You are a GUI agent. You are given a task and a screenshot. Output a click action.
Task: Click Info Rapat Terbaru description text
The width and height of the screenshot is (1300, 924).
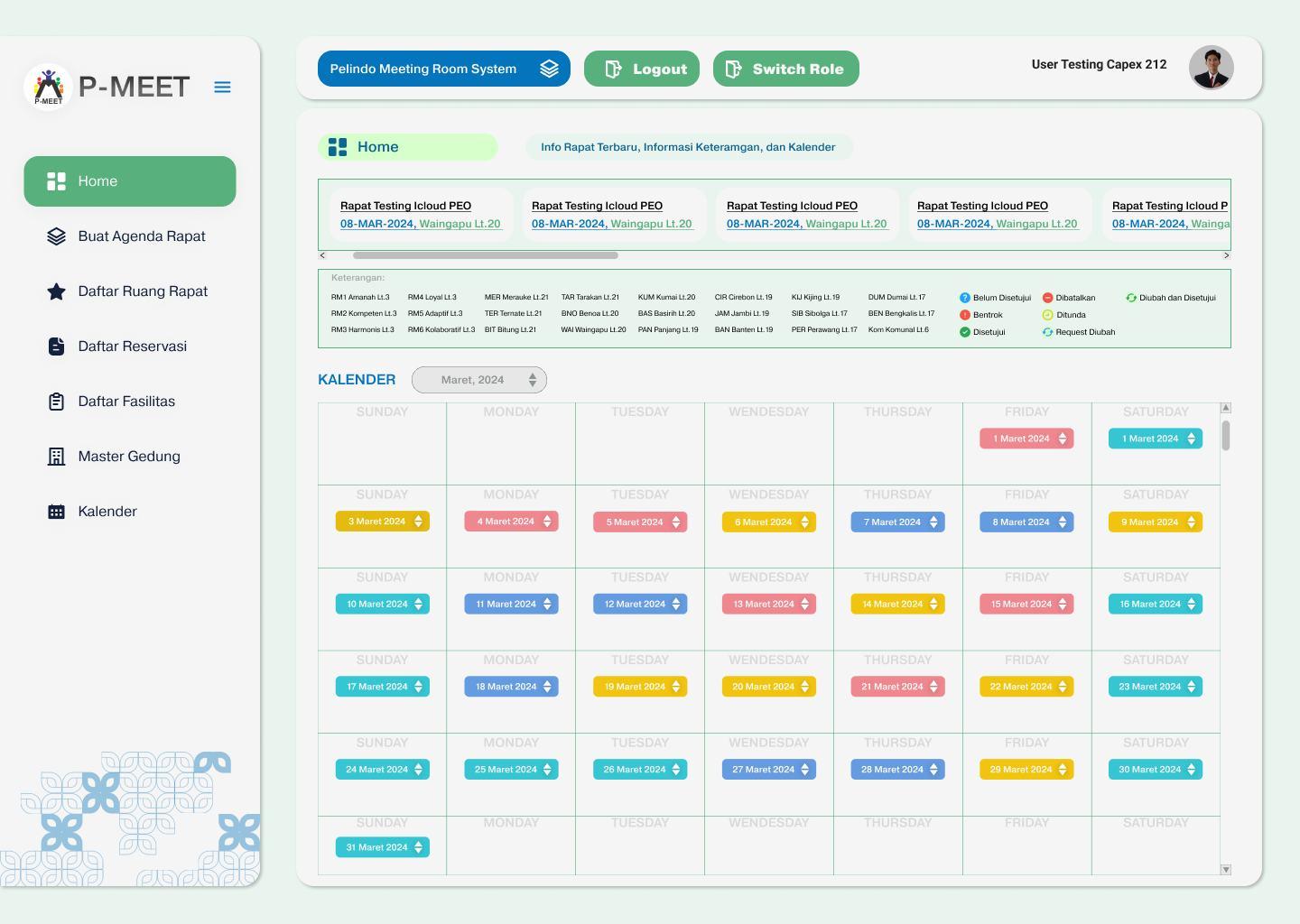688,147
